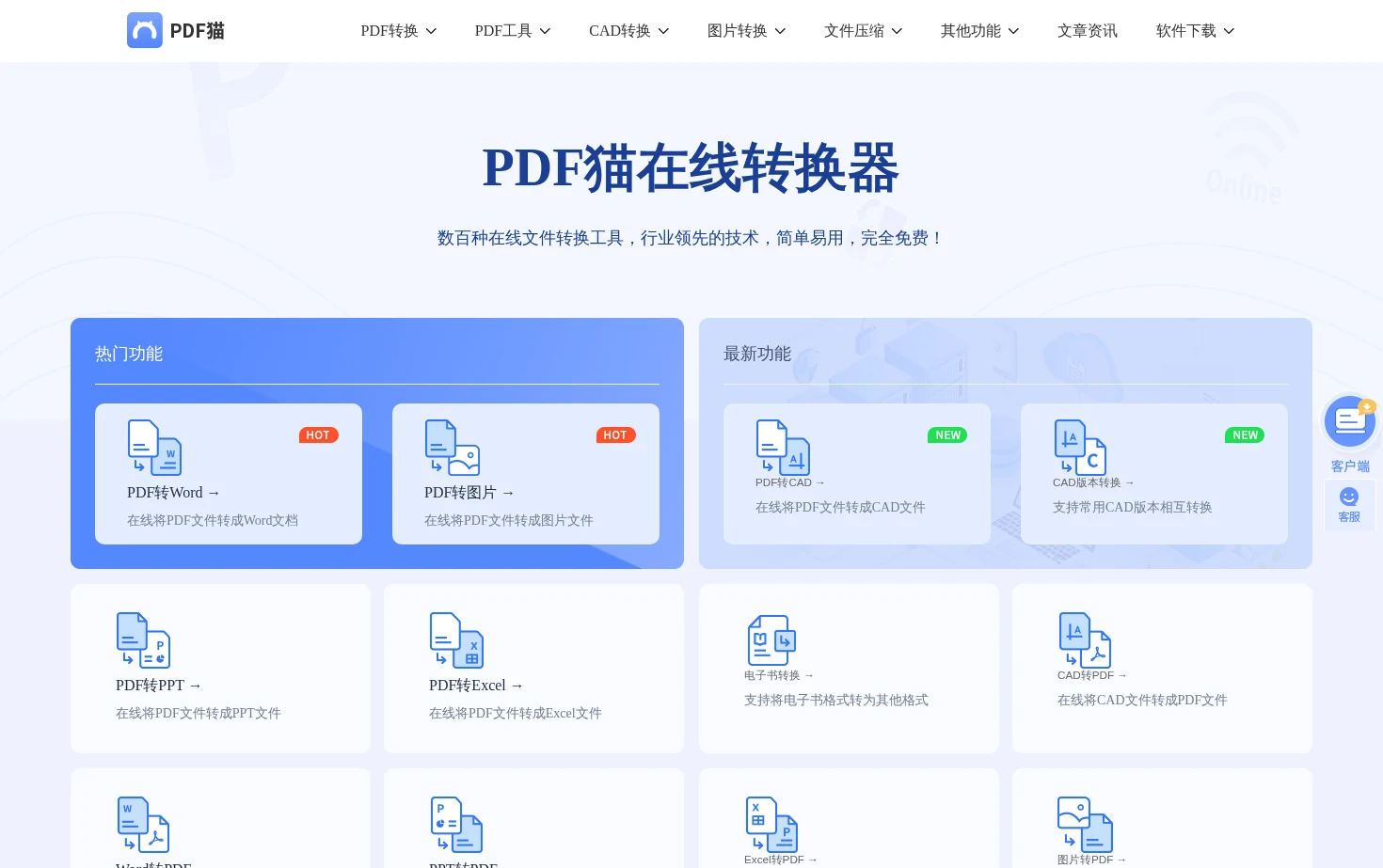This screenshot has height=868, width=1383.
Task: Open the PDF转CAD file icon
Action: coord(783,448)
